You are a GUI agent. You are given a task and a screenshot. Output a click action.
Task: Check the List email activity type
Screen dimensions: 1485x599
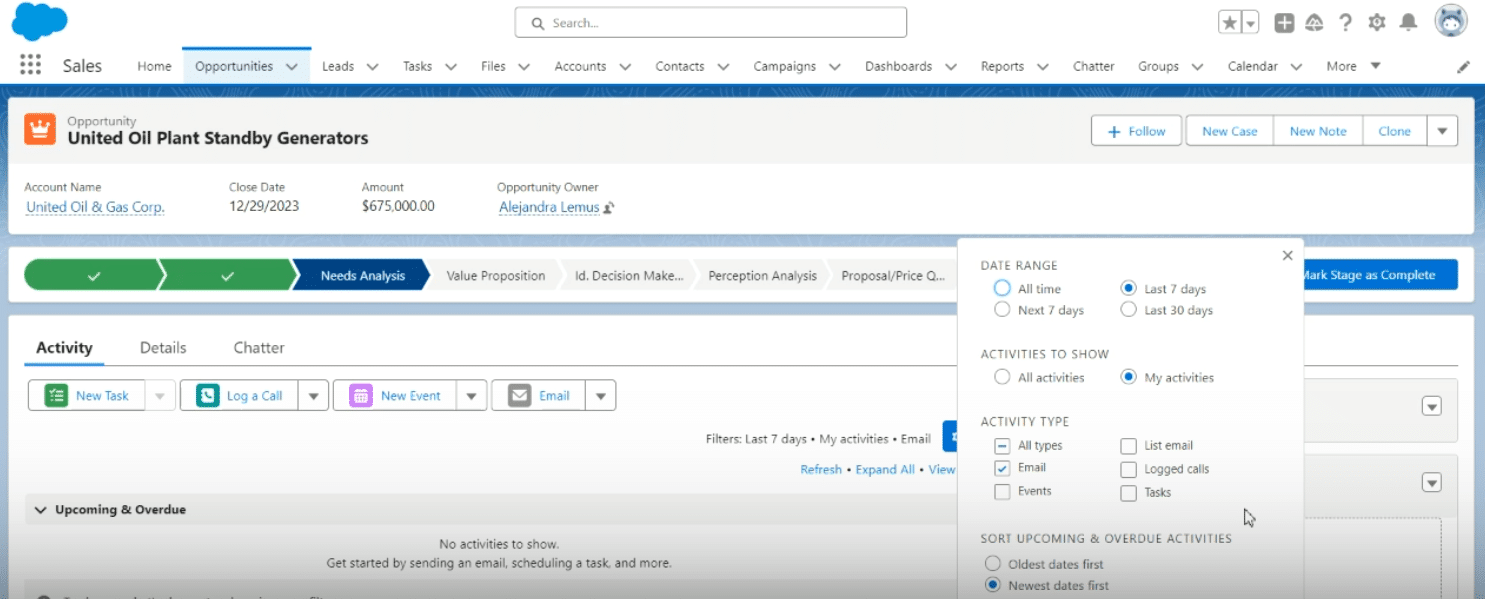tap(1128, 446)
